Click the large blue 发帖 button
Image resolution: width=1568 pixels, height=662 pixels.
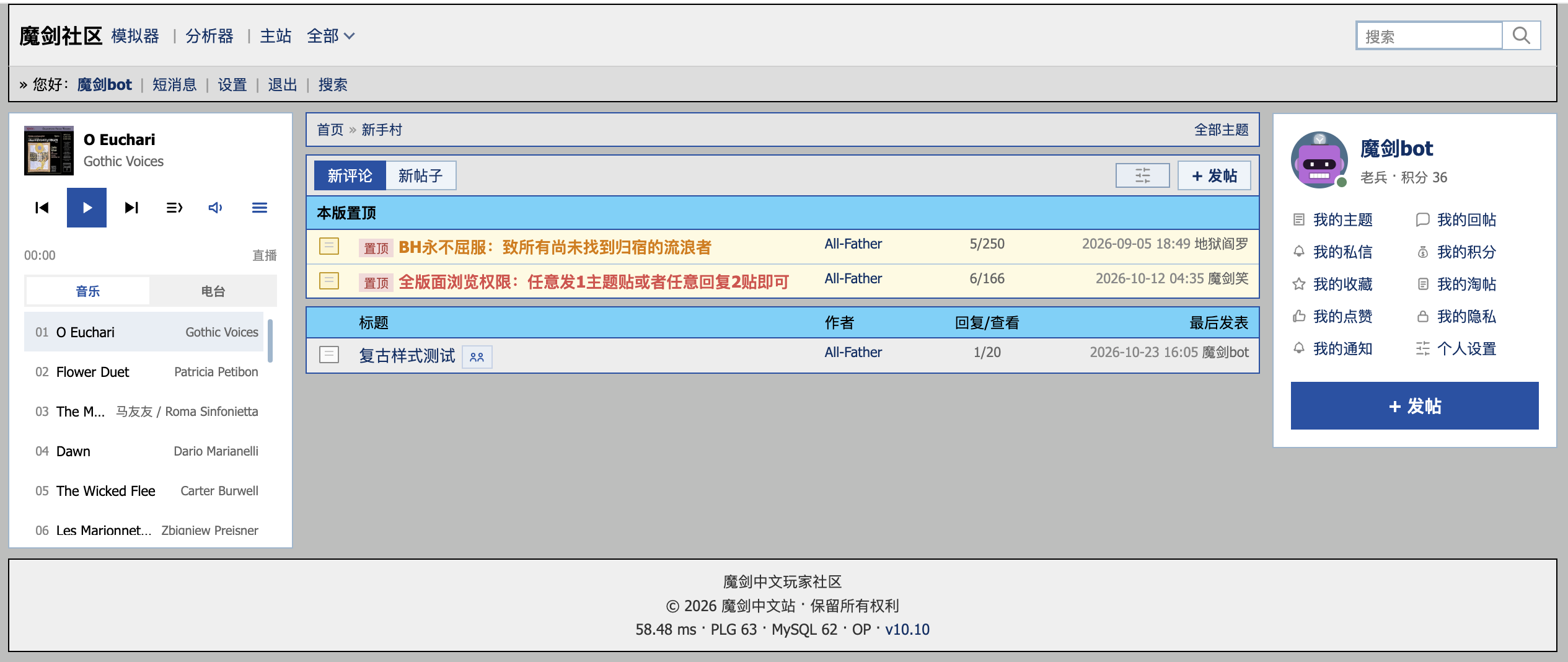coord(1414,406)
